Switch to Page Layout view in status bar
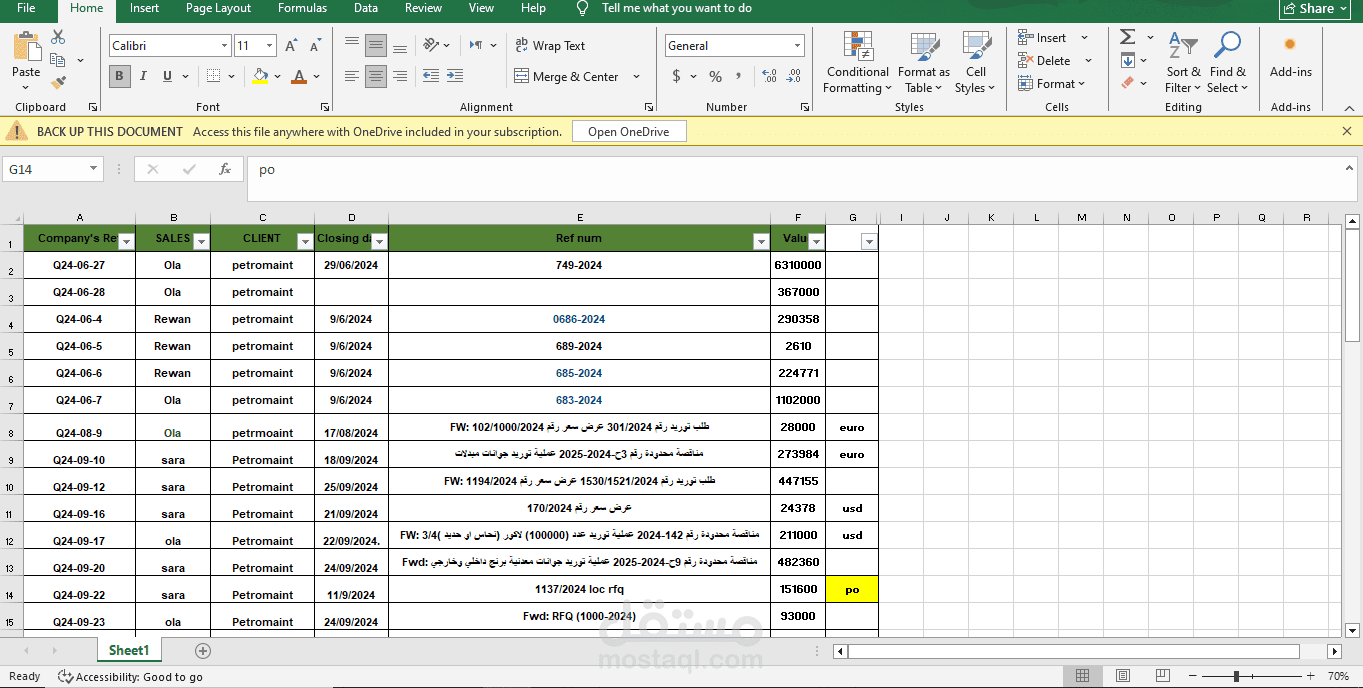Screen dimensions: 1363x688 click(1123, 676)
